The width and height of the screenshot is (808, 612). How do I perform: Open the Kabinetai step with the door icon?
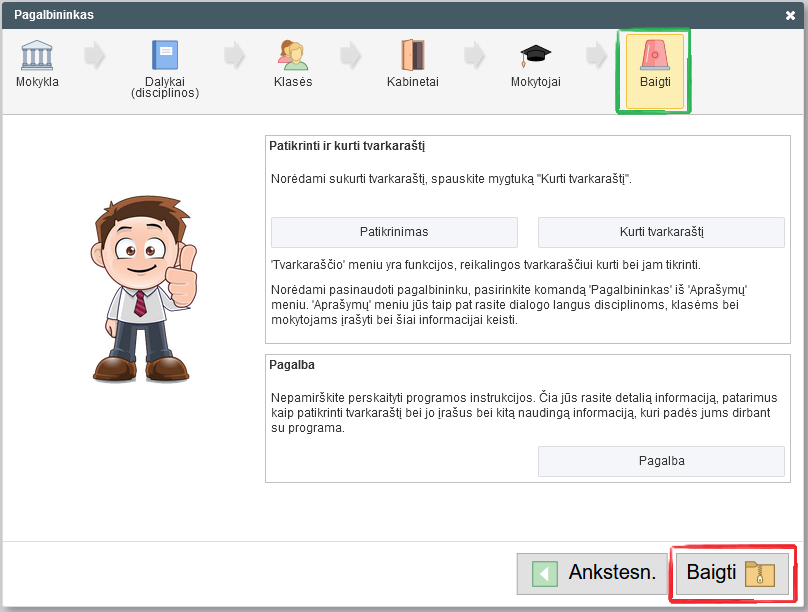413,64
